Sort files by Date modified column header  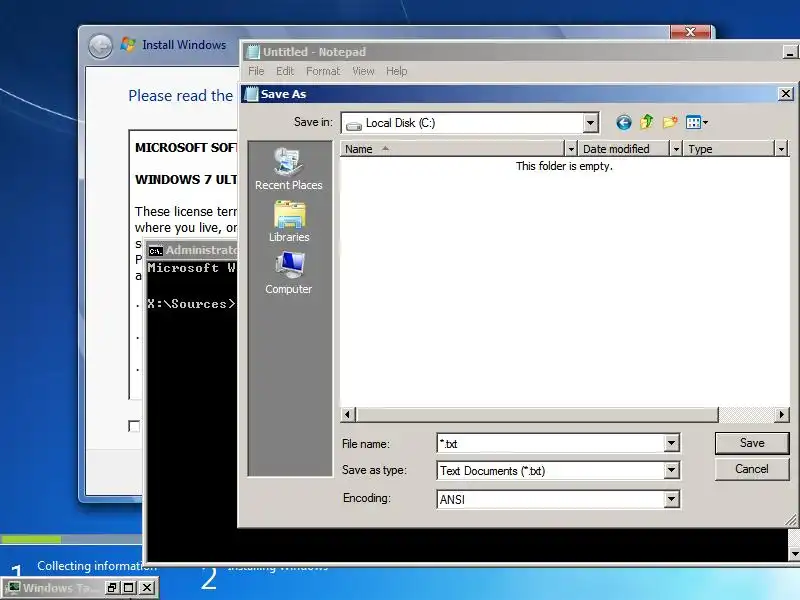click(624, 149)
